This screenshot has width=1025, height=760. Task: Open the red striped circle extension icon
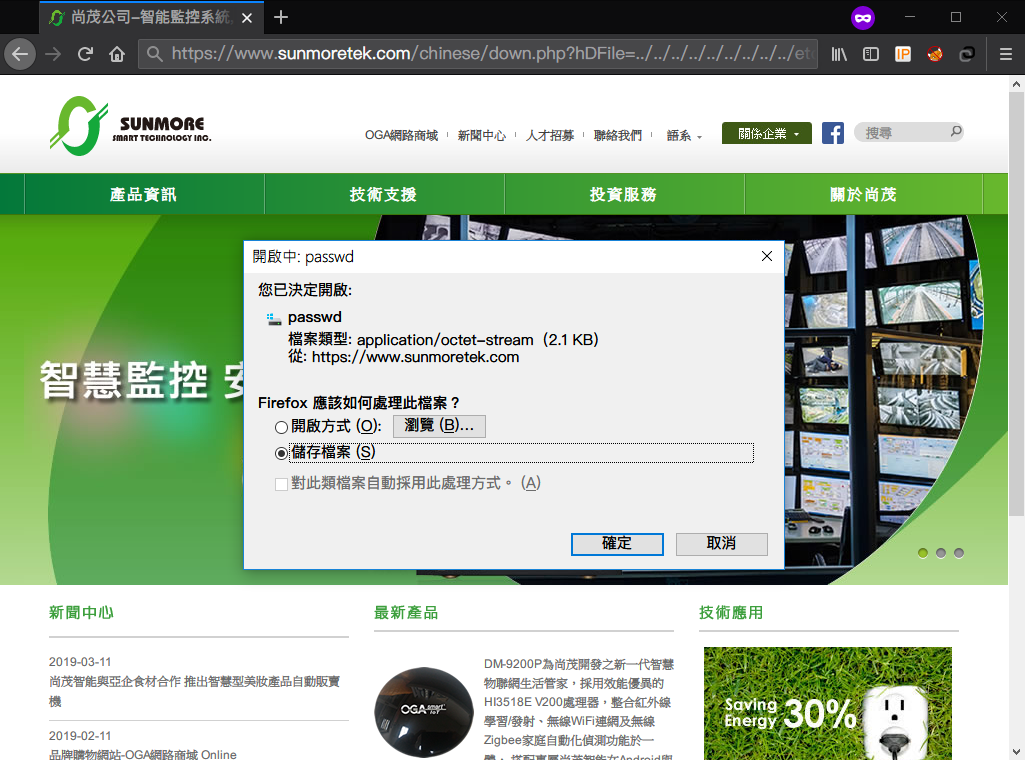point(935,54)
